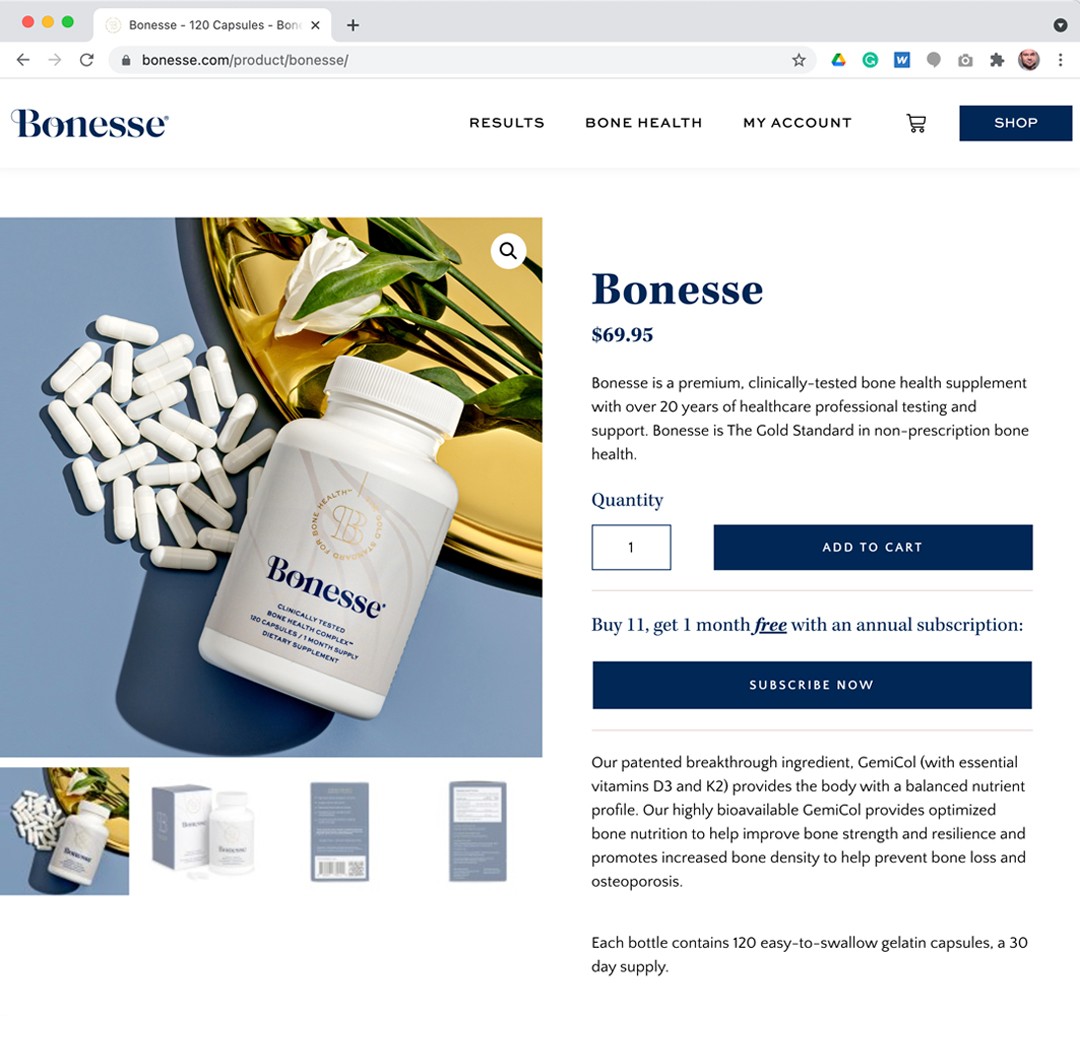Select the box and bottle thumbnail
Image resolution: width=1080 pixels, height=1037 pixels.
[202, 831]
